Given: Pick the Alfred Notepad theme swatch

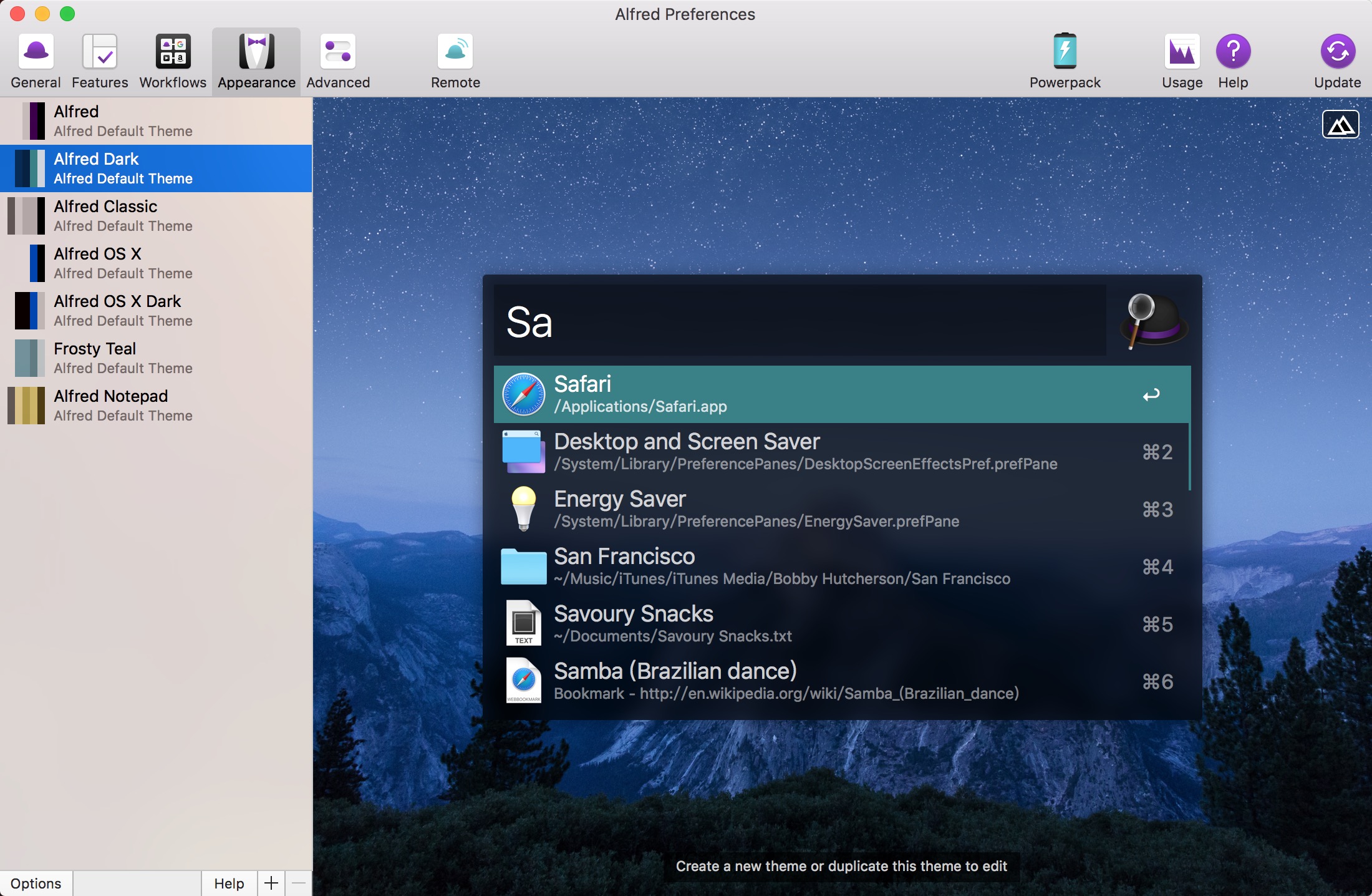Looking at the screenshot, I should click(x=26, y=406).
